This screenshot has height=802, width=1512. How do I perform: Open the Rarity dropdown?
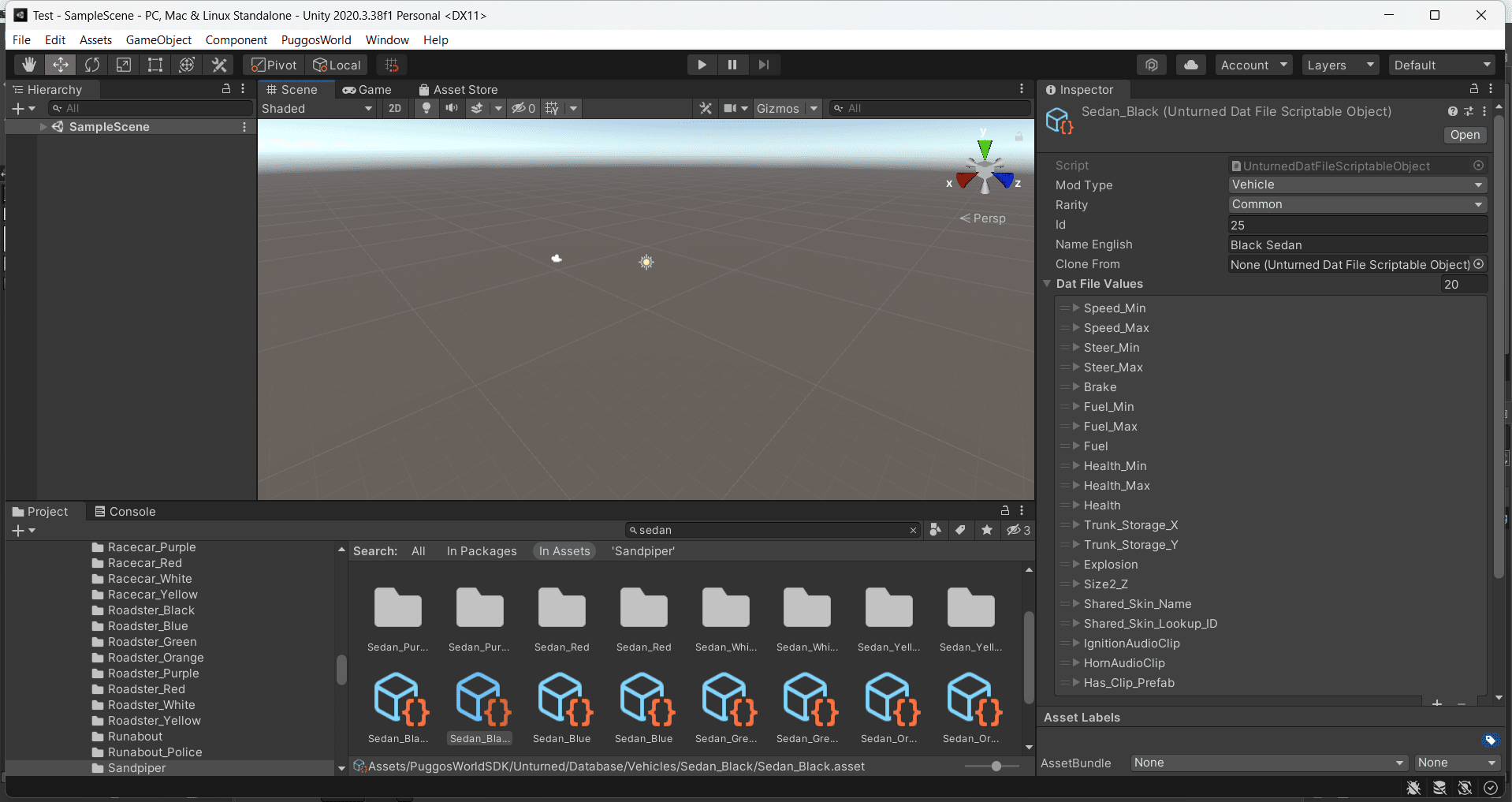[1357, 204]
